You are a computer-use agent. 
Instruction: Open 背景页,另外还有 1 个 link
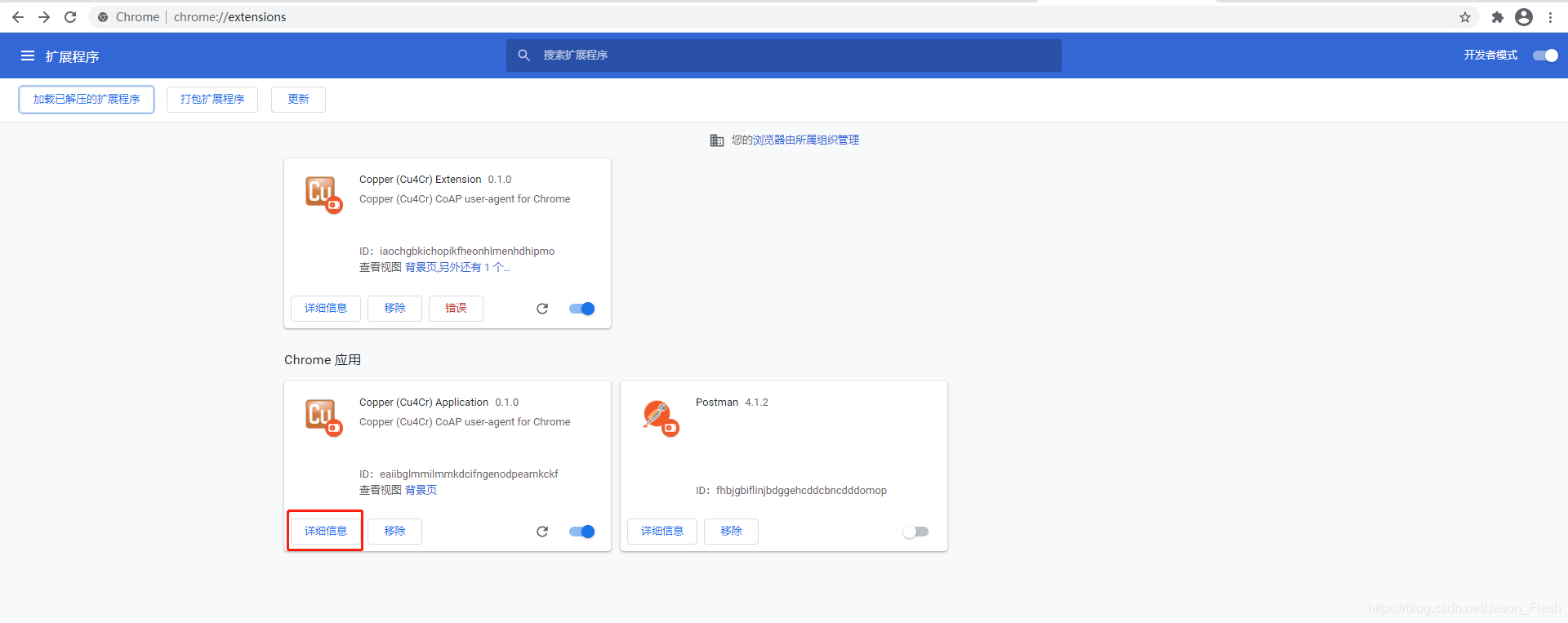457,268
